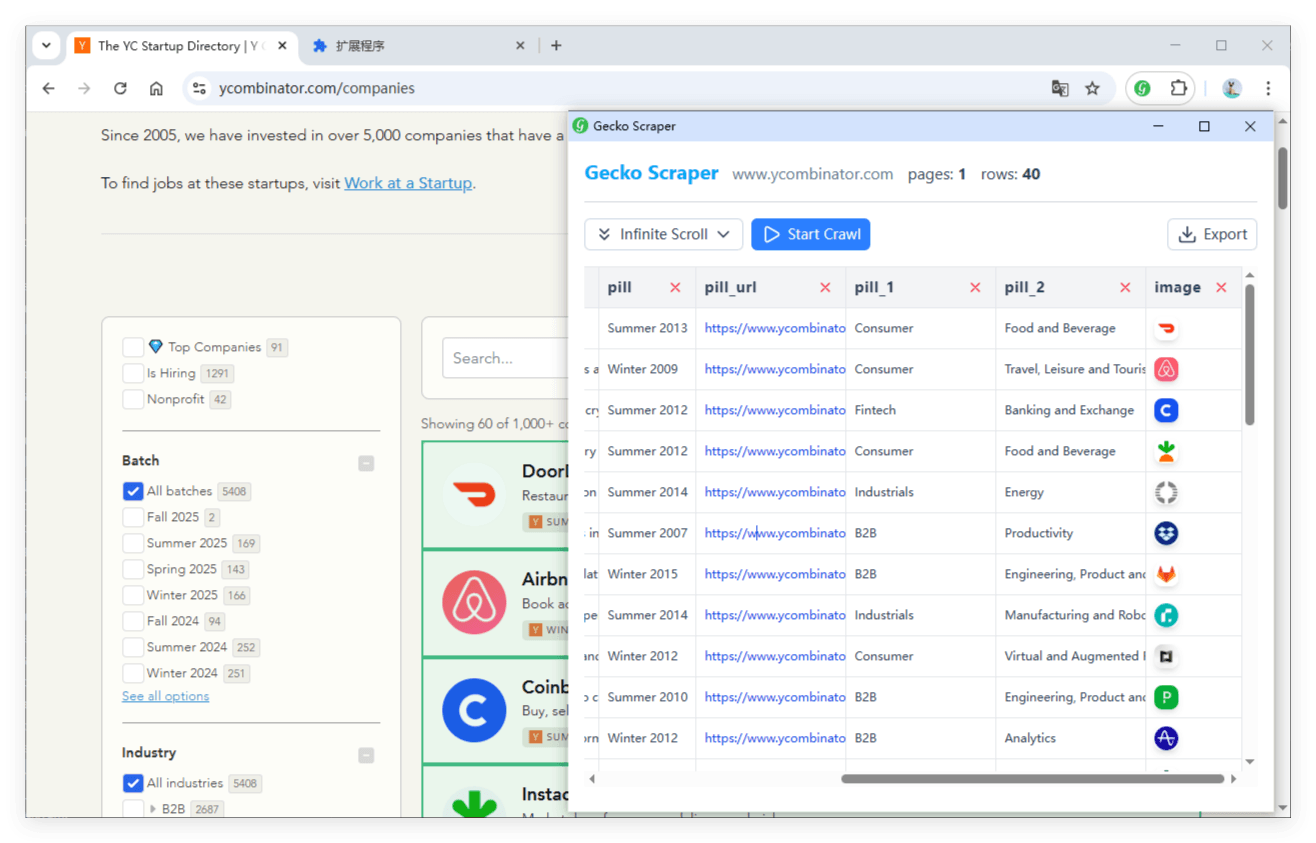Remove the pill_1 column using its X

pyautogui.click(x=975, y=288)
